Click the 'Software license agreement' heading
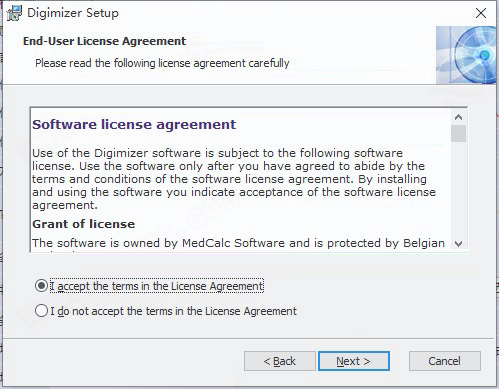The width and height of the screenshot is (499, 389). (x=134, y=125)
